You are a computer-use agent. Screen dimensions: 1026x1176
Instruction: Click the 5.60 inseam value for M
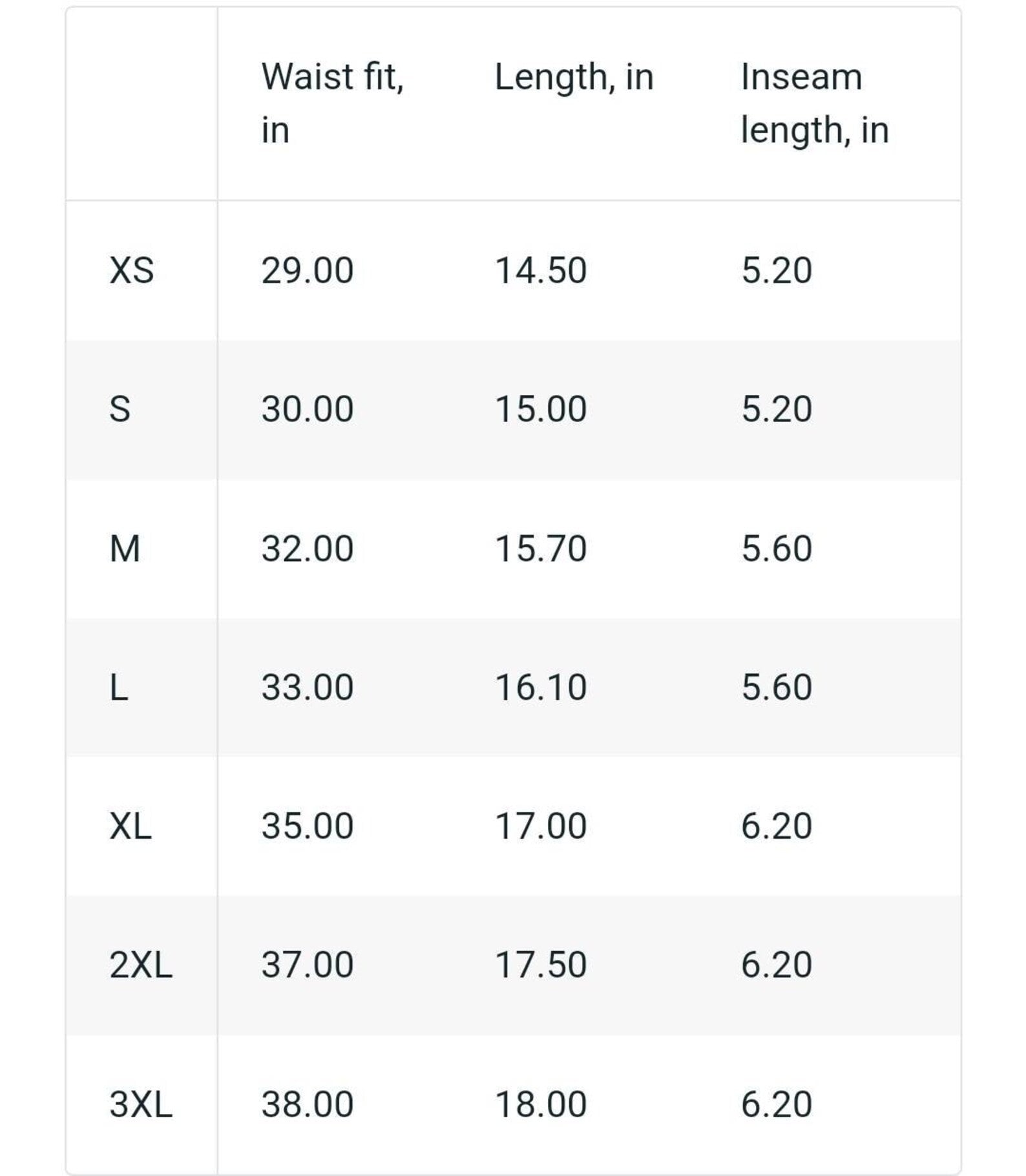click(x=776, y=549)
